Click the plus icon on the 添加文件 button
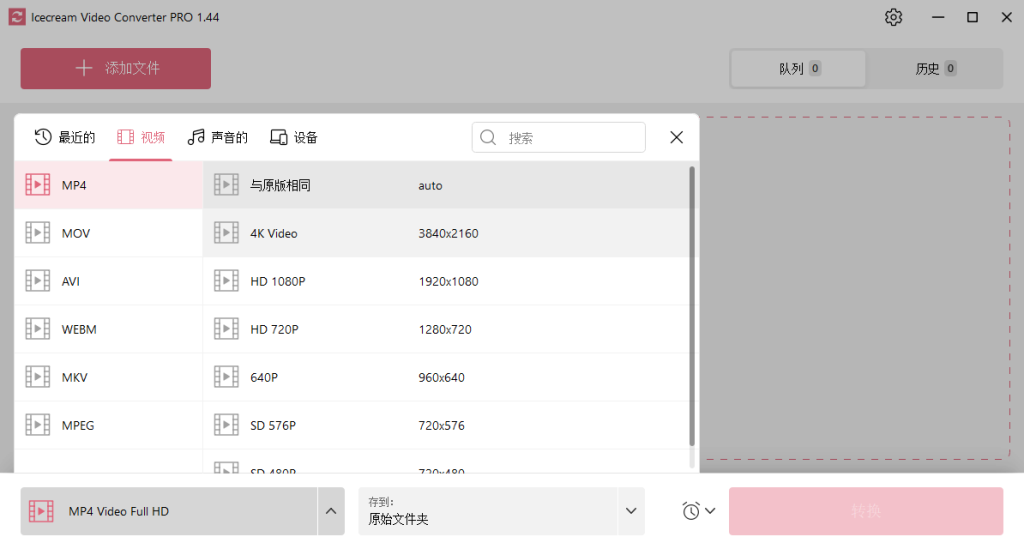Screen dimensions: 1024x549 tap(84, 68)
